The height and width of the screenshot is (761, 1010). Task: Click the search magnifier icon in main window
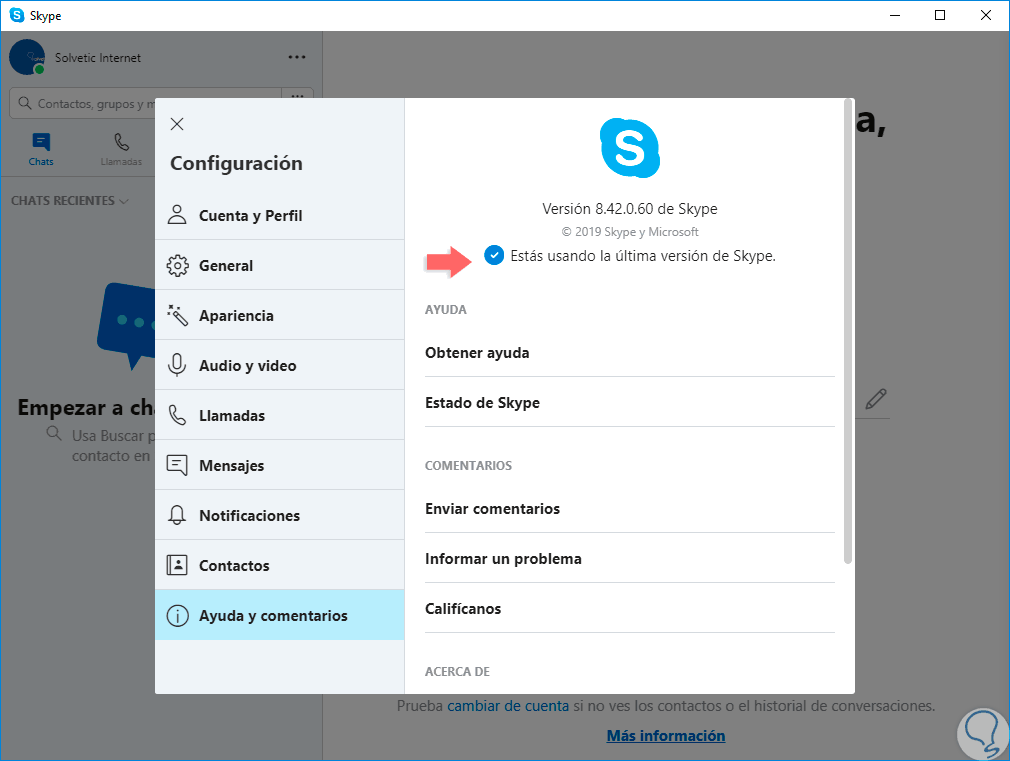point(24,103)
